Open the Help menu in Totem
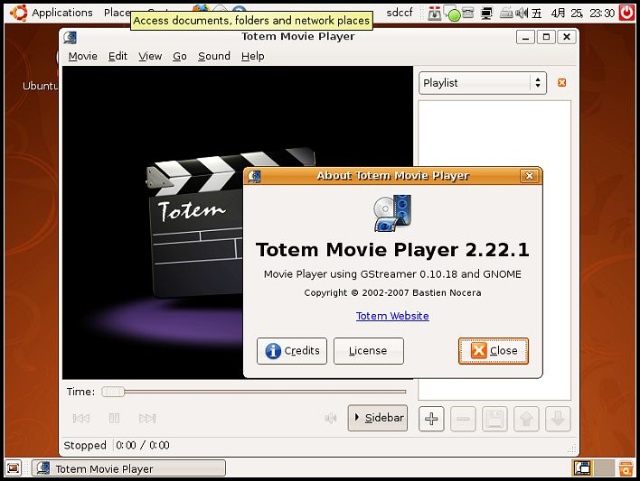Screen dimensions: 640x481 tap(253, 56)
